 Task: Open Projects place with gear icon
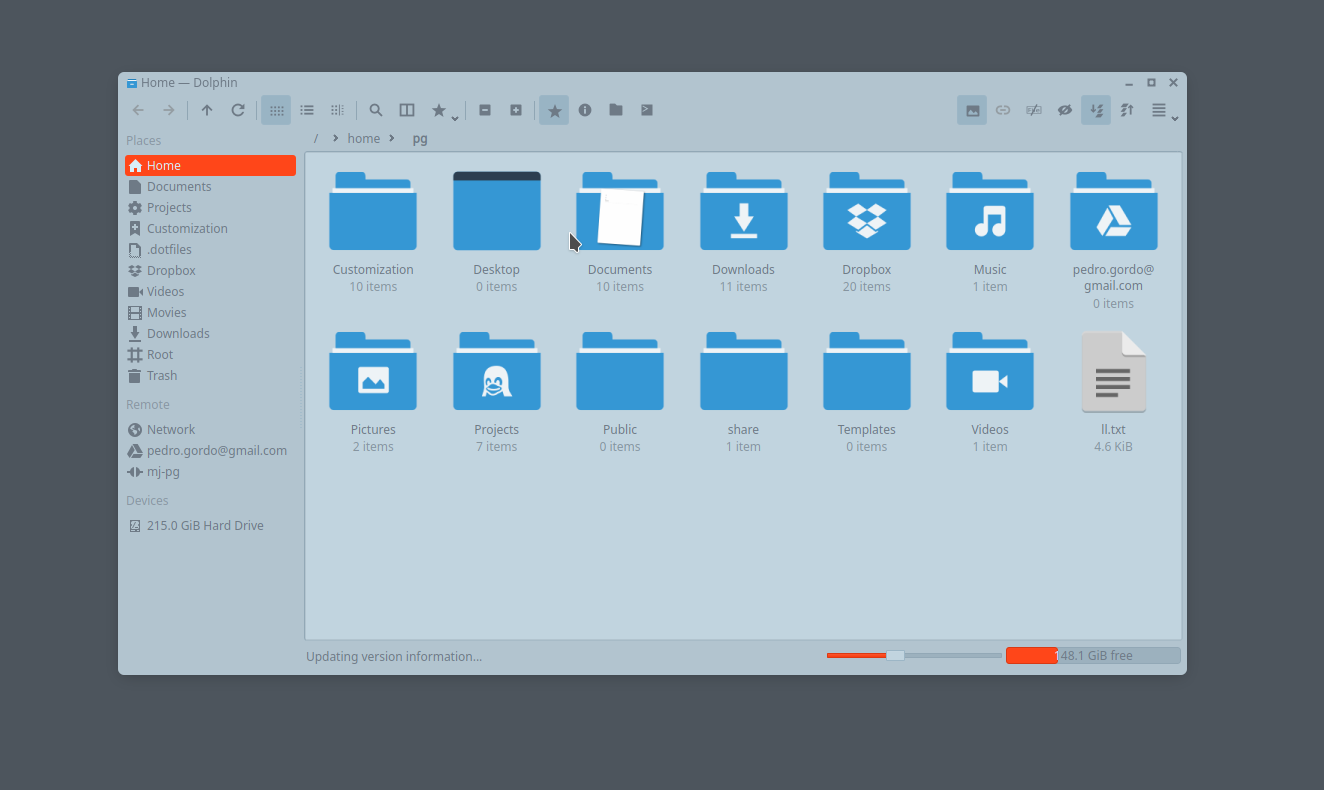(210, 208)
